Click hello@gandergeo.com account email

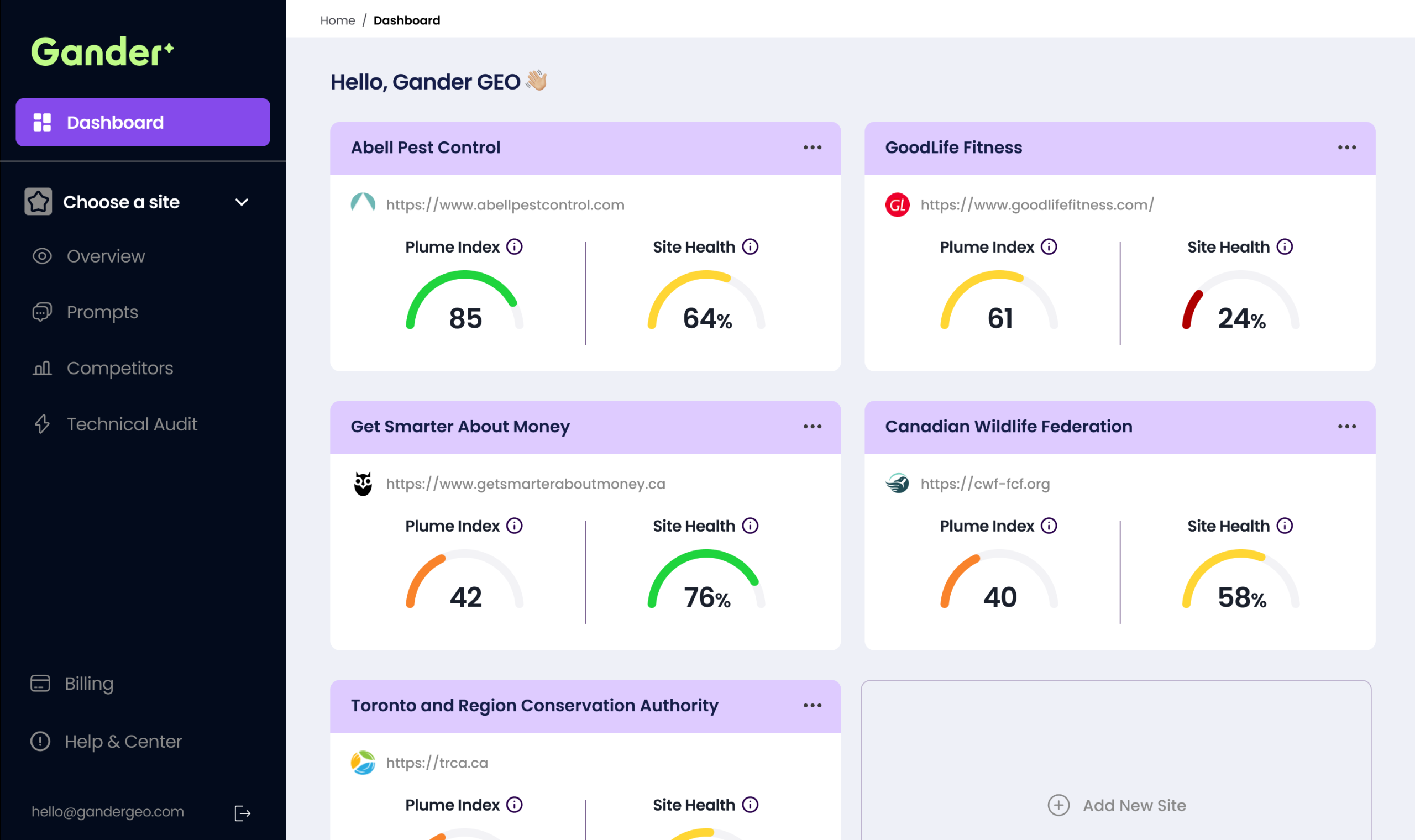point(108,811)
